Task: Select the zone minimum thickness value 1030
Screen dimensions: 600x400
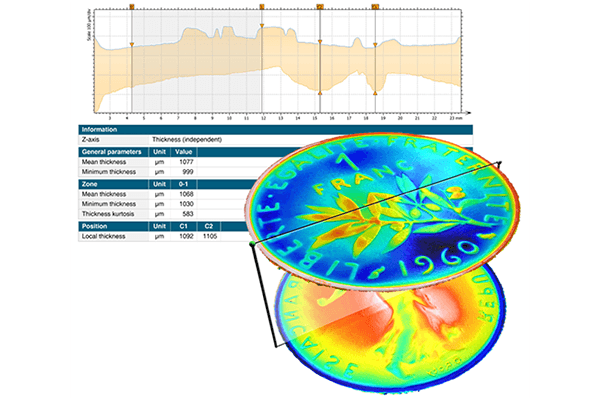Action: [x=186, y=204]
